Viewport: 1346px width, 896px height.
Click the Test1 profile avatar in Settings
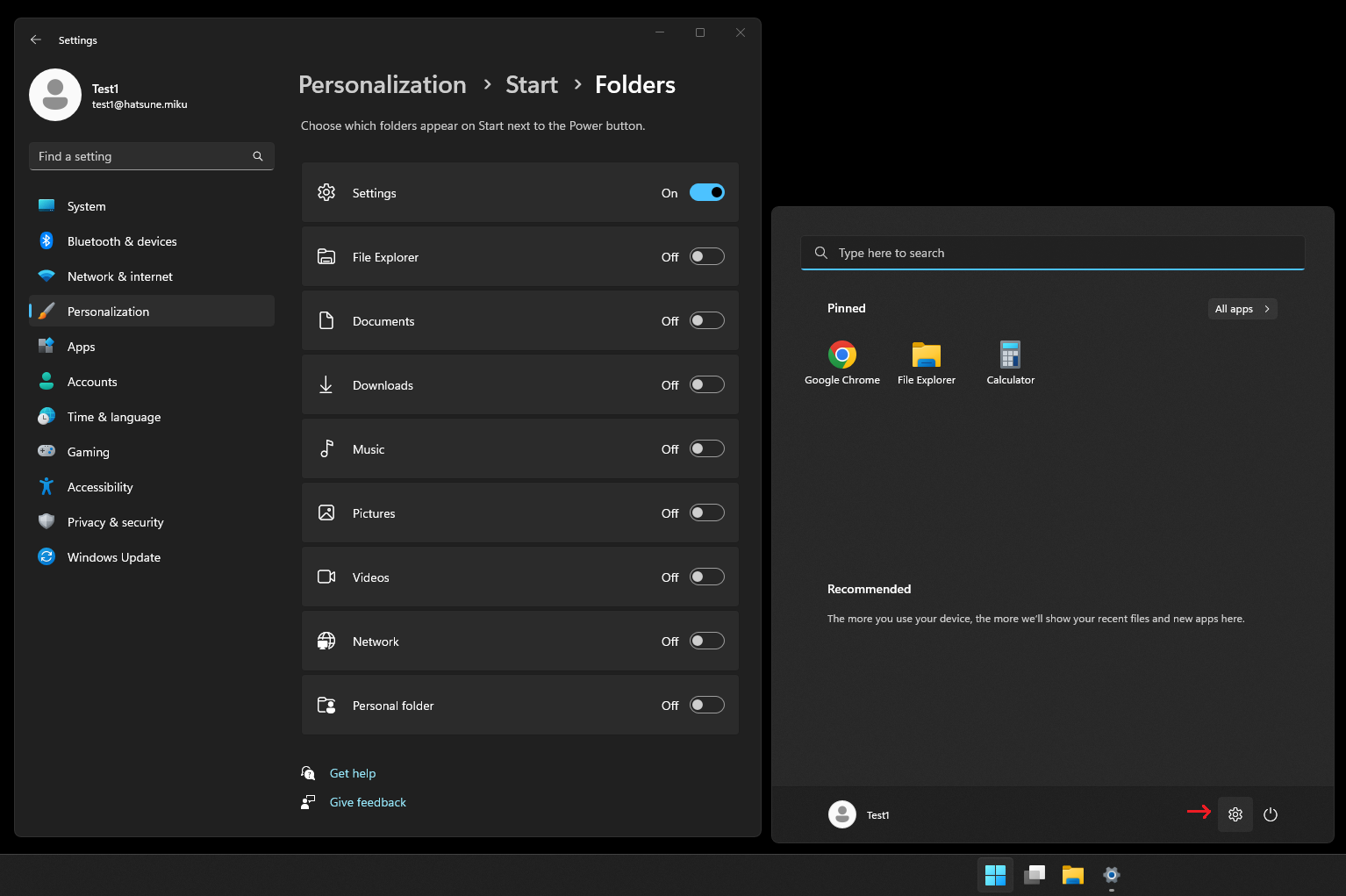click(x=55, y=95)
